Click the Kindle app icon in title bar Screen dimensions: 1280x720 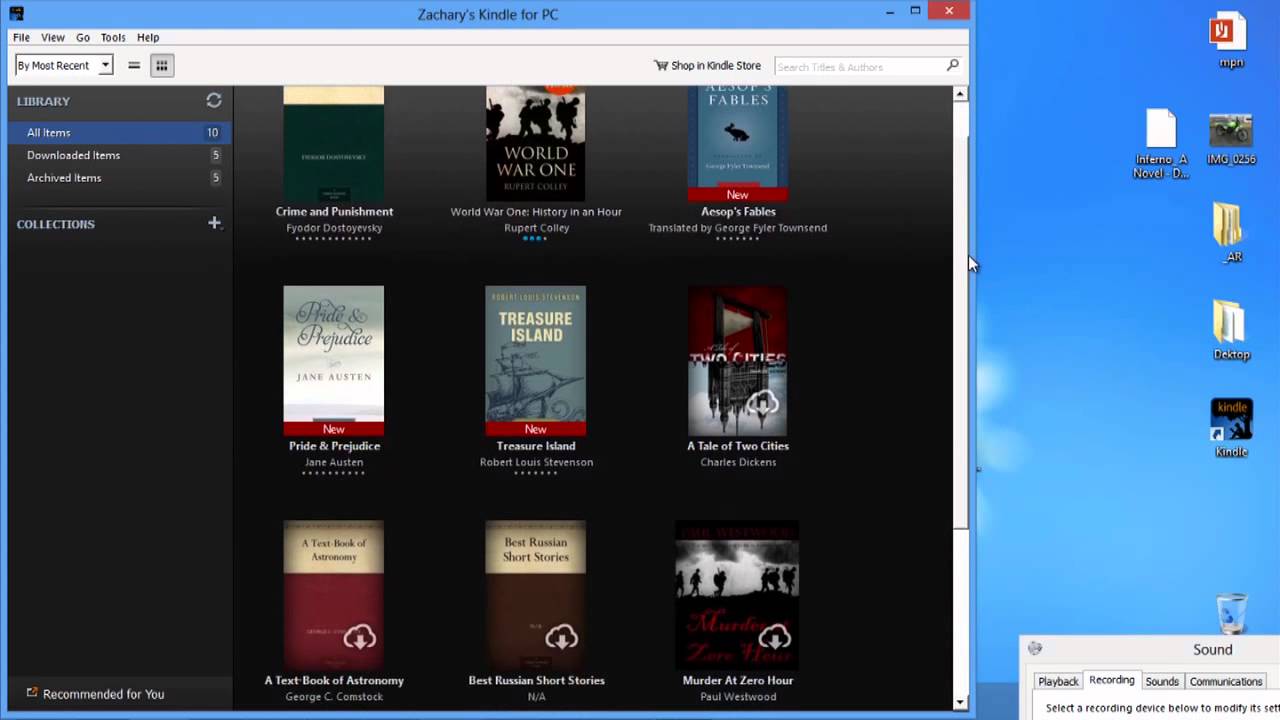16,13
